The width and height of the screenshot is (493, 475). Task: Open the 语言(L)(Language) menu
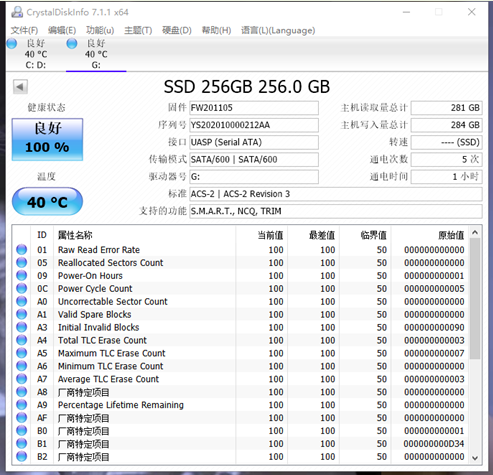(278, 30)
